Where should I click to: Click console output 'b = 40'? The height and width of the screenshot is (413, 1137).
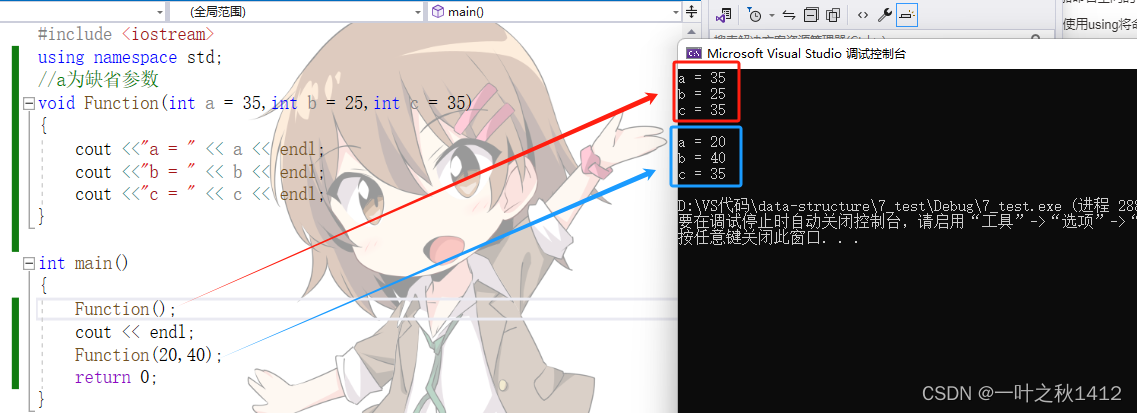pos(702,158)
